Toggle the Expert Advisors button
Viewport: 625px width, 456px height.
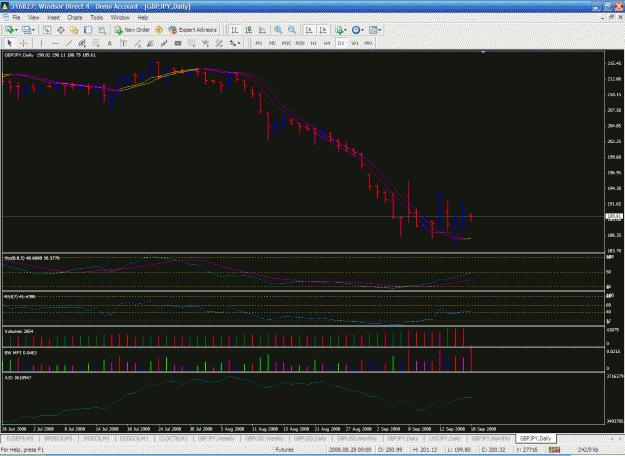click(193, 30)
